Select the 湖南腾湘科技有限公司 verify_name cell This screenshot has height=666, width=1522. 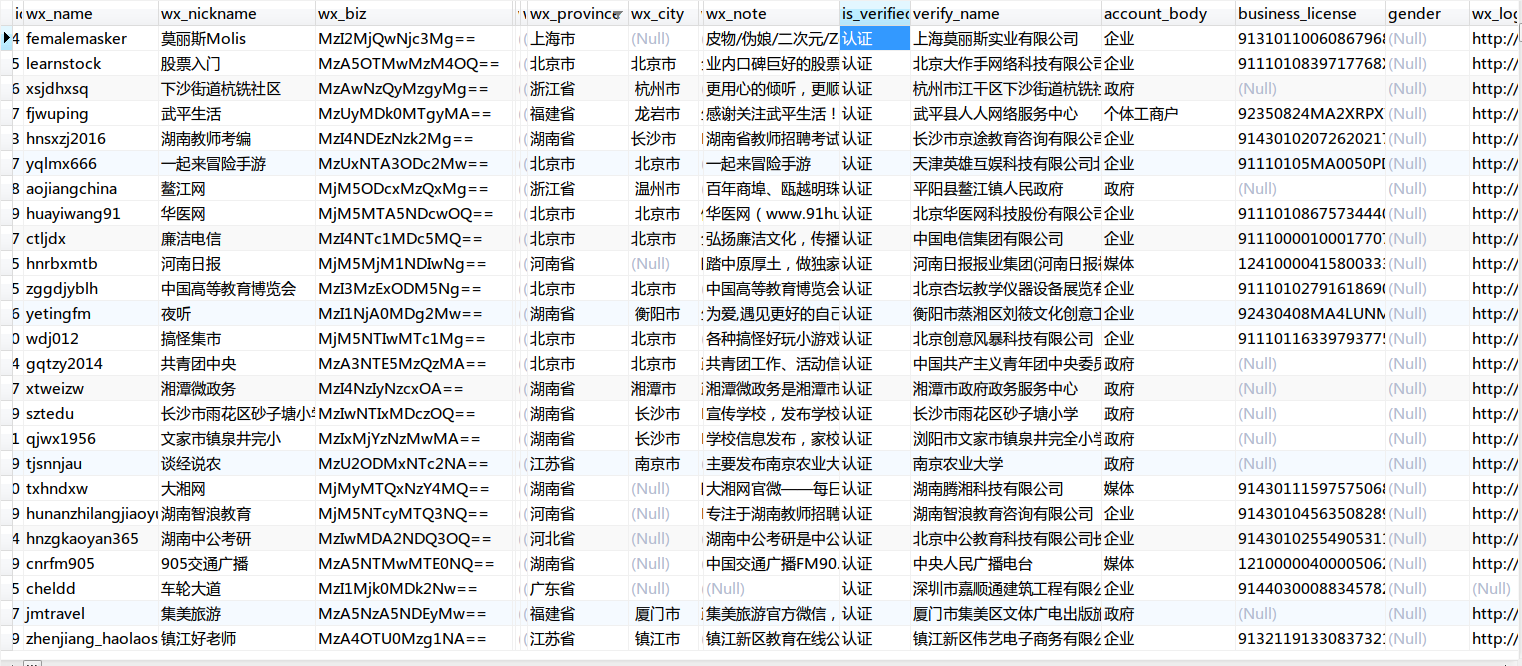pos(1005,489)
